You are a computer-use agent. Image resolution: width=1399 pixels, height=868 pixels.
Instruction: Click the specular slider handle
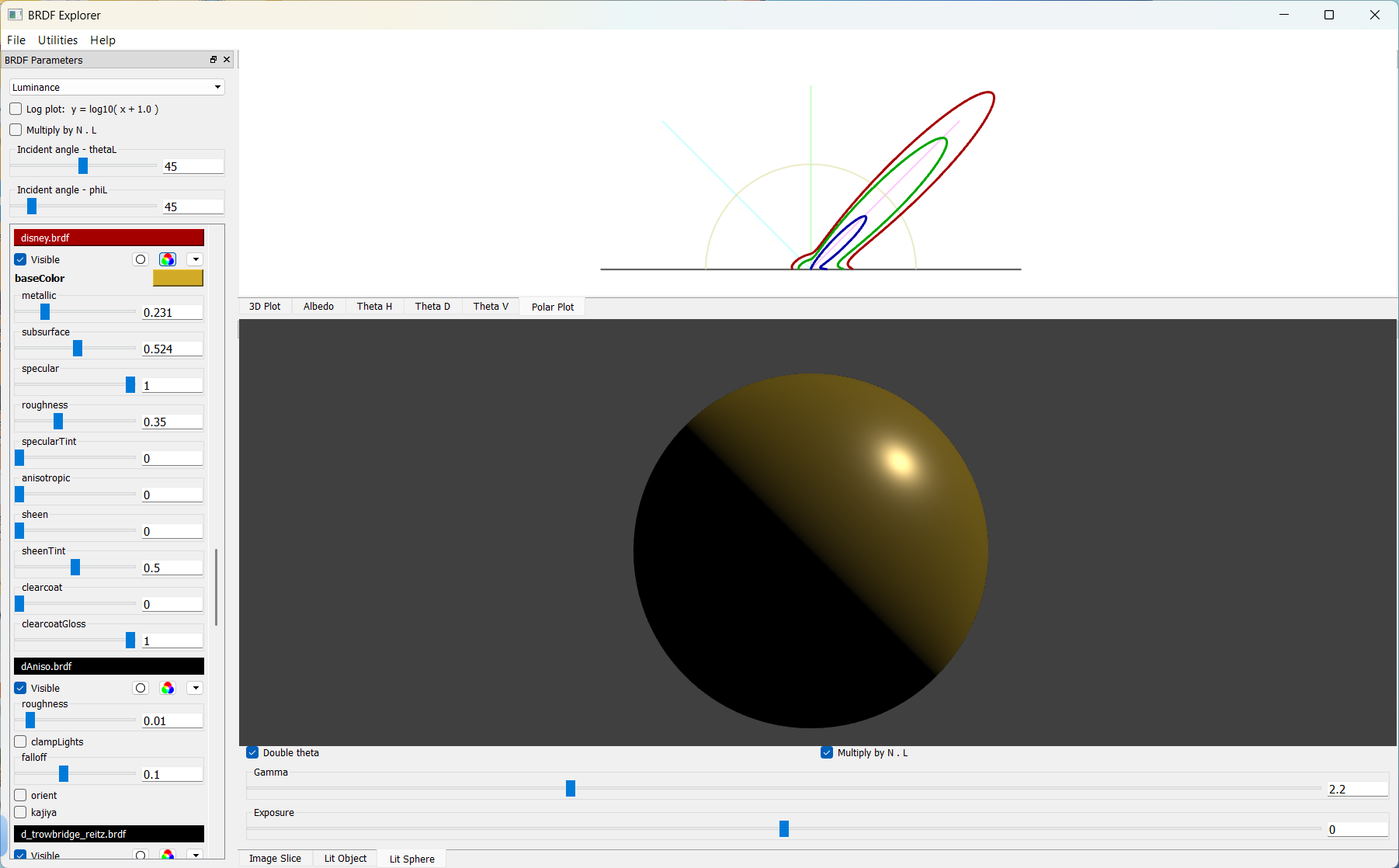tap(130, 385)
